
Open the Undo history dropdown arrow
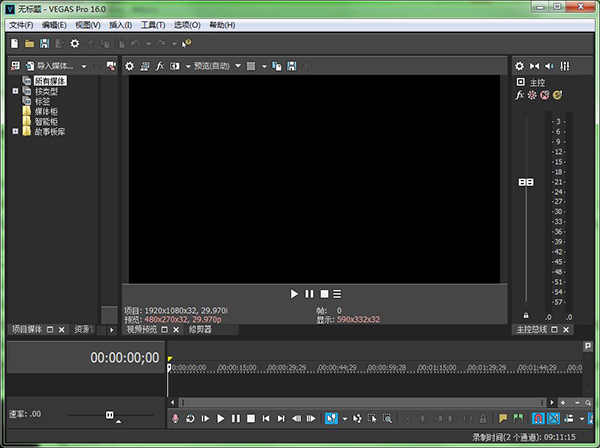pyautogui.click(x=148, y=44)
